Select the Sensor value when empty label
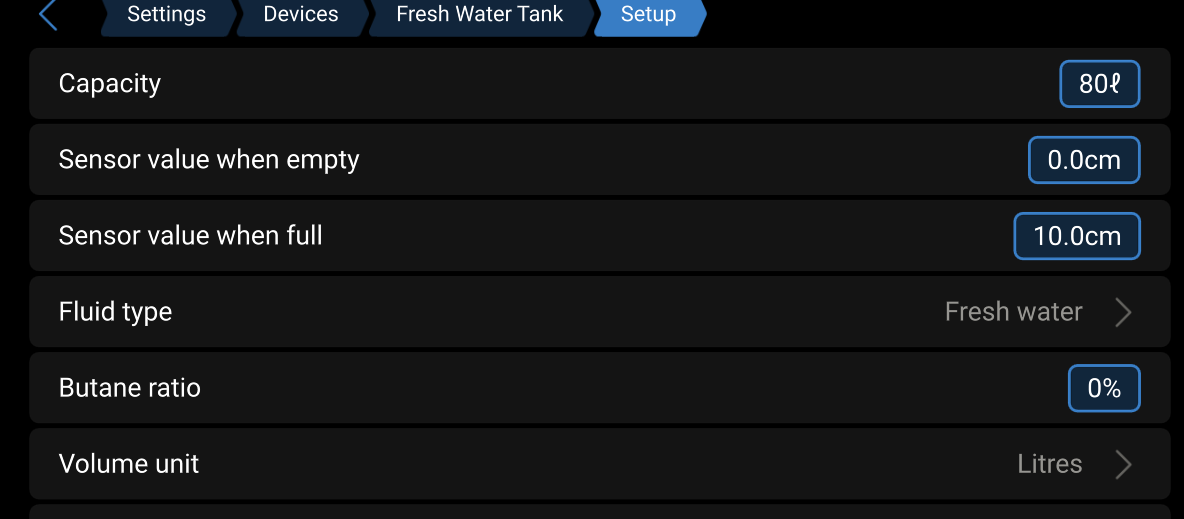 click(x=209, y=160)
